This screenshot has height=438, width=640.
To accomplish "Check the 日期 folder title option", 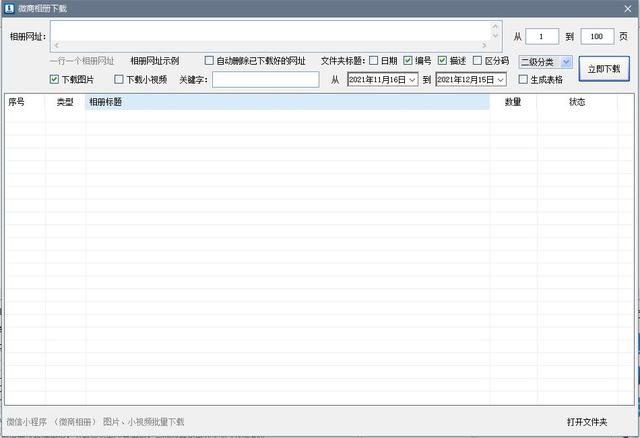I will (x=374, y=61).
